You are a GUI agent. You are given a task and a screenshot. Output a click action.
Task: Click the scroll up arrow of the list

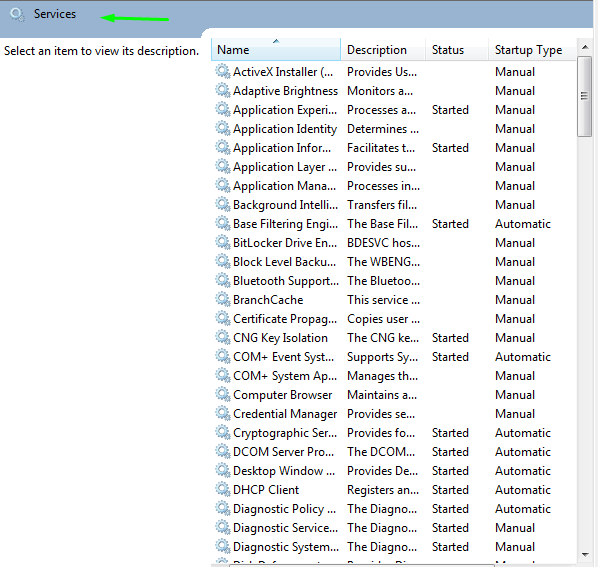pos(585,47)
